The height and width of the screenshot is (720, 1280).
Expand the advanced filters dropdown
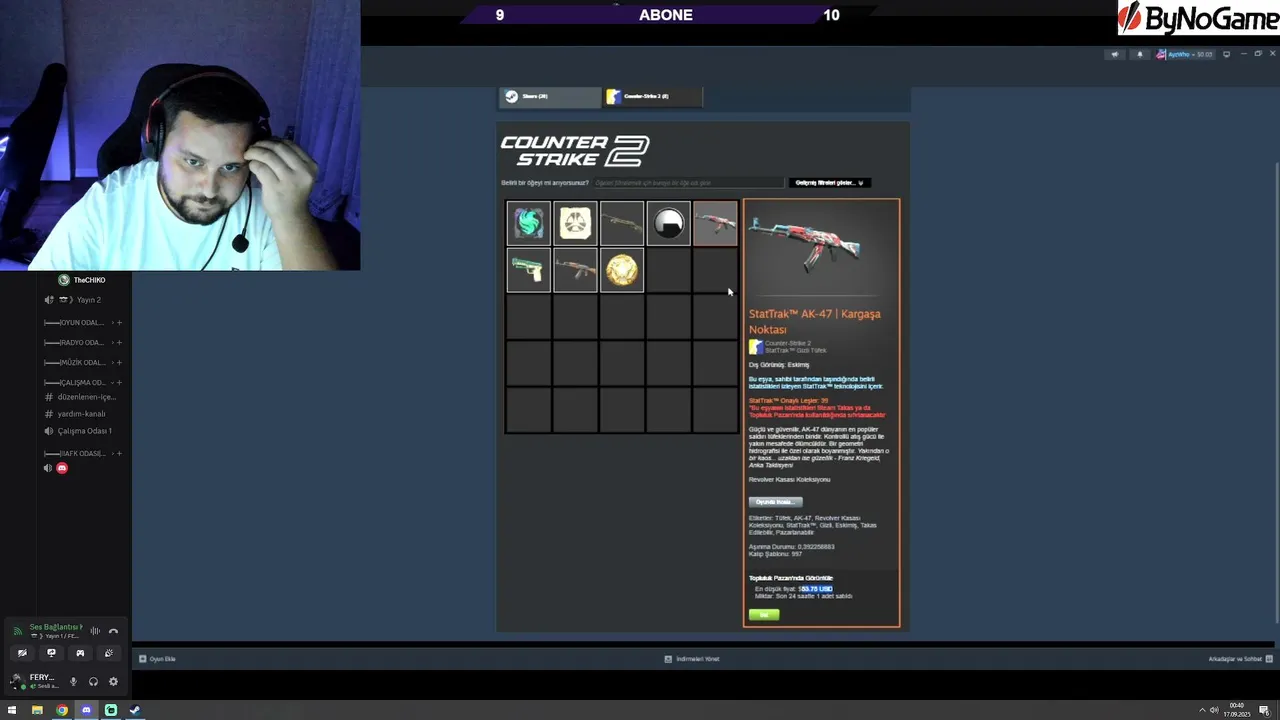830,183
